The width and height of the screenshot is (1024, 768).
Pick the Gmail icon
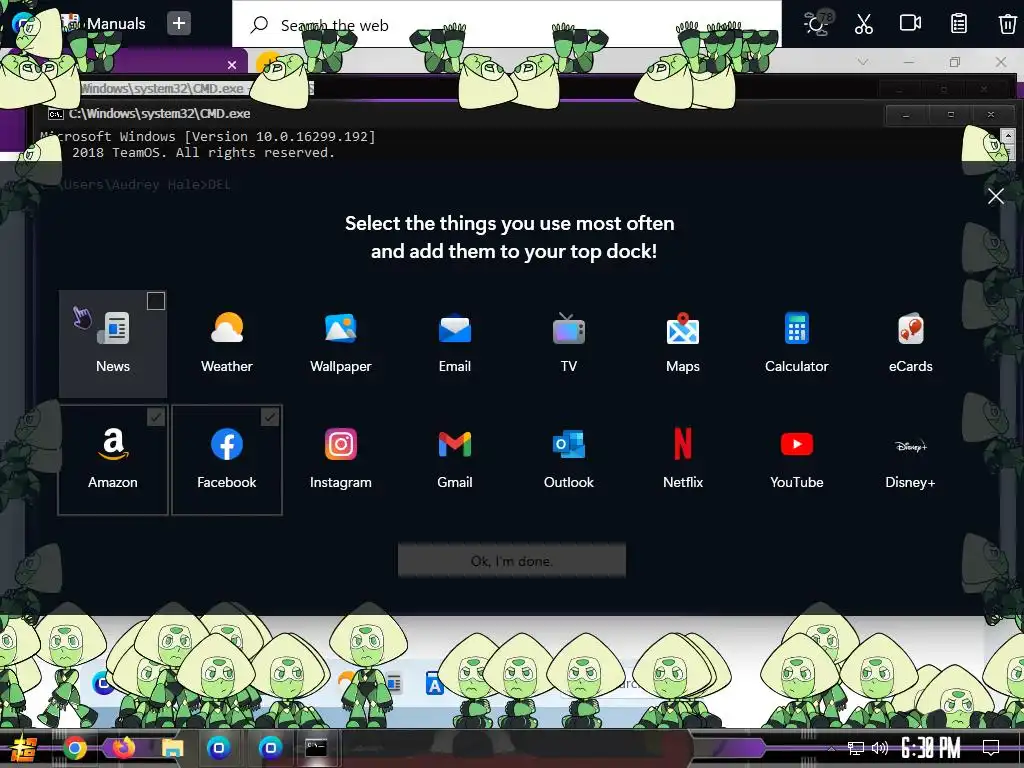click(x=455, y=444)
